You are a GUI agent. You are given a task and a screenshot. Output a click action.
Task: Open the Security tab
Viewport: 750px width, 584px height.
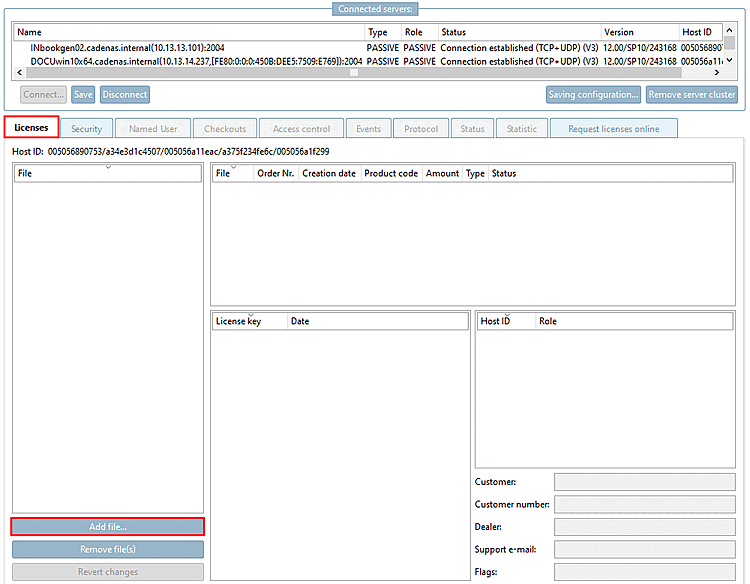(87, 129)
